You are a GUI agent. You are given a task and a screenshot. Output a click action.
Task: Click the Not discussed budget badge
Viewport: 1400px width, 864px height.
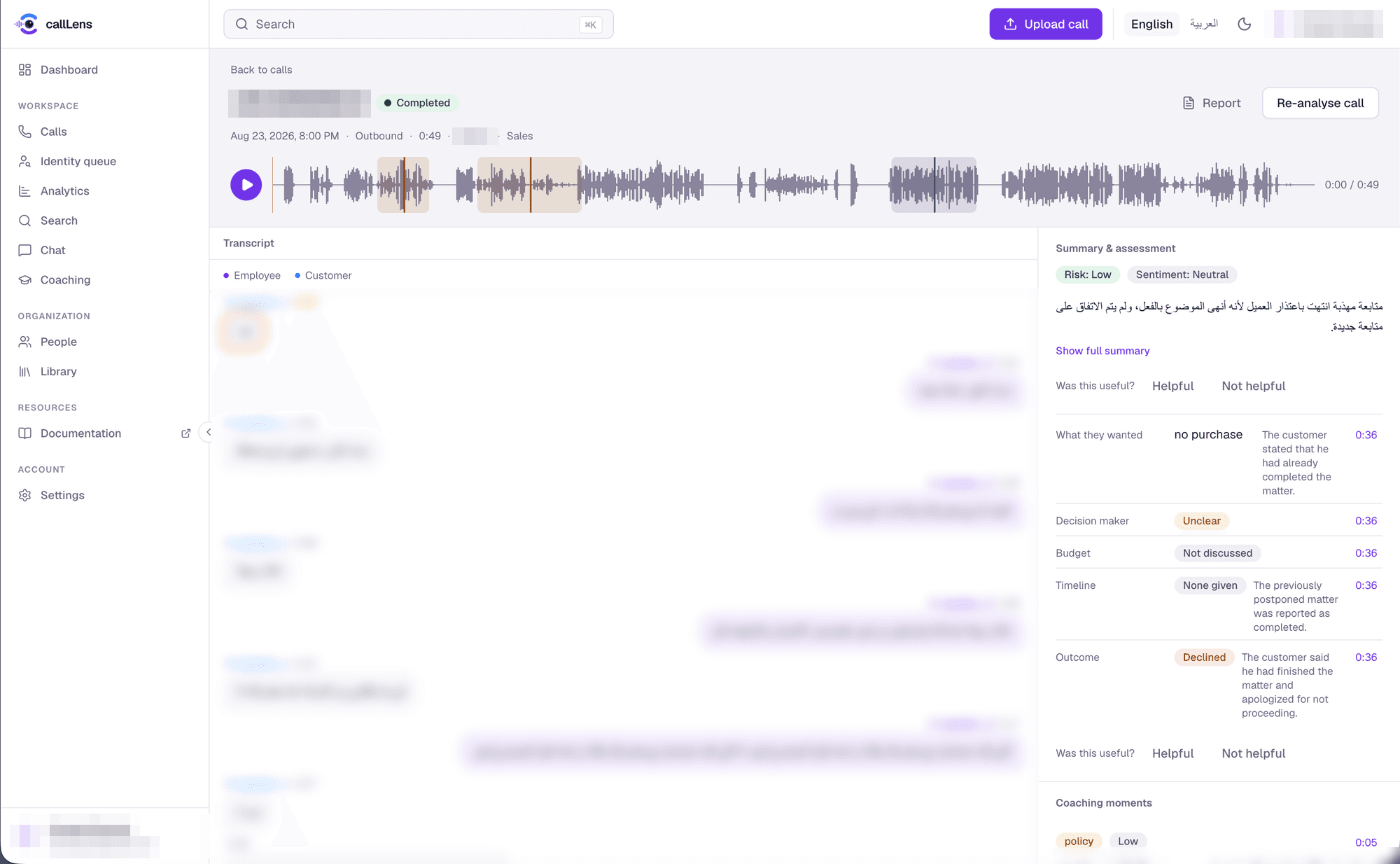pyautogui.click(x=1217, y=553)
